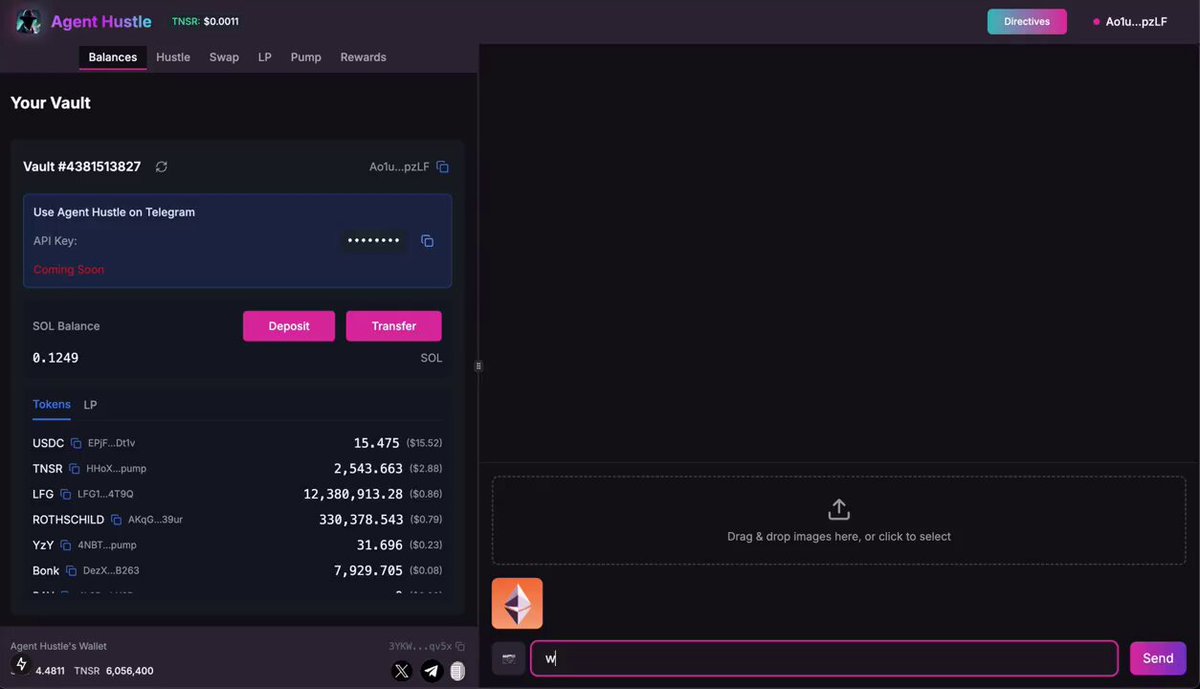Screen dimensions: 1200x689
Task: Click the Bonk balance 7,929.705
Action: [368, 571]
